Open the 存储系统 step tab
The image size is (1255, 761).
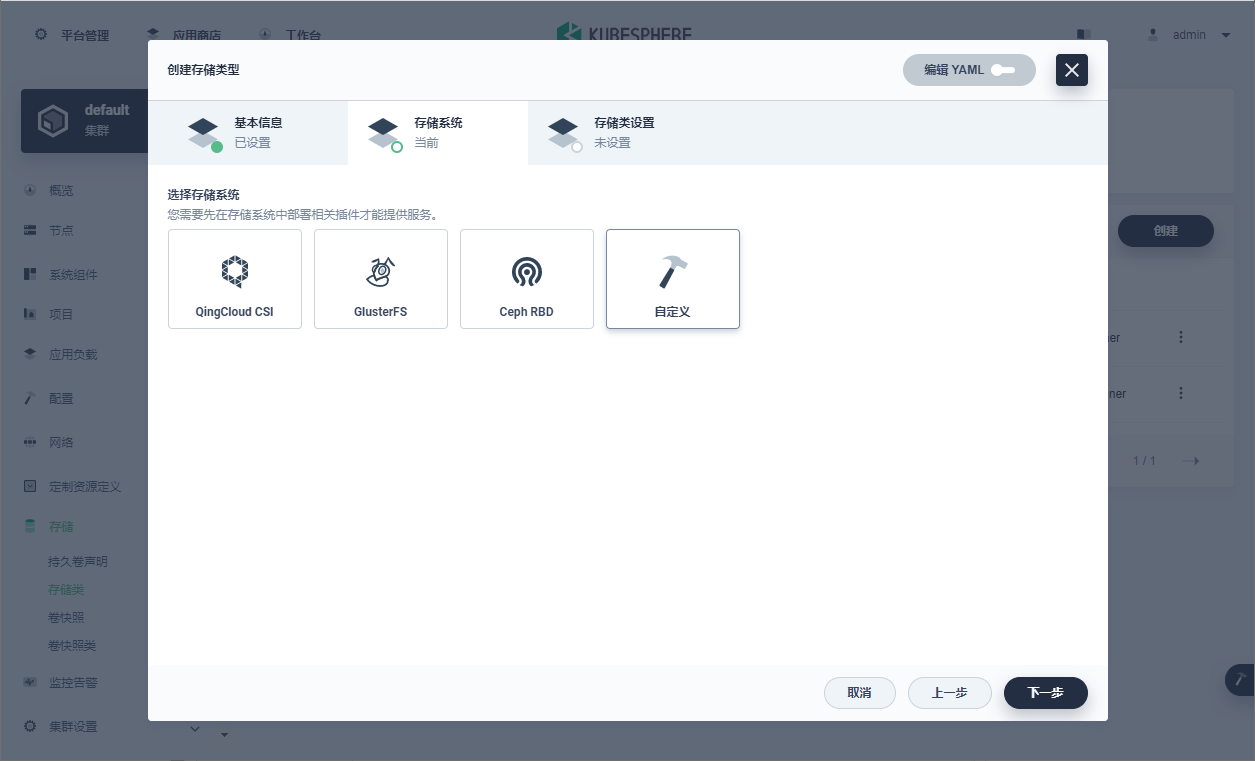pyautogui.click(x=438, y=133)
